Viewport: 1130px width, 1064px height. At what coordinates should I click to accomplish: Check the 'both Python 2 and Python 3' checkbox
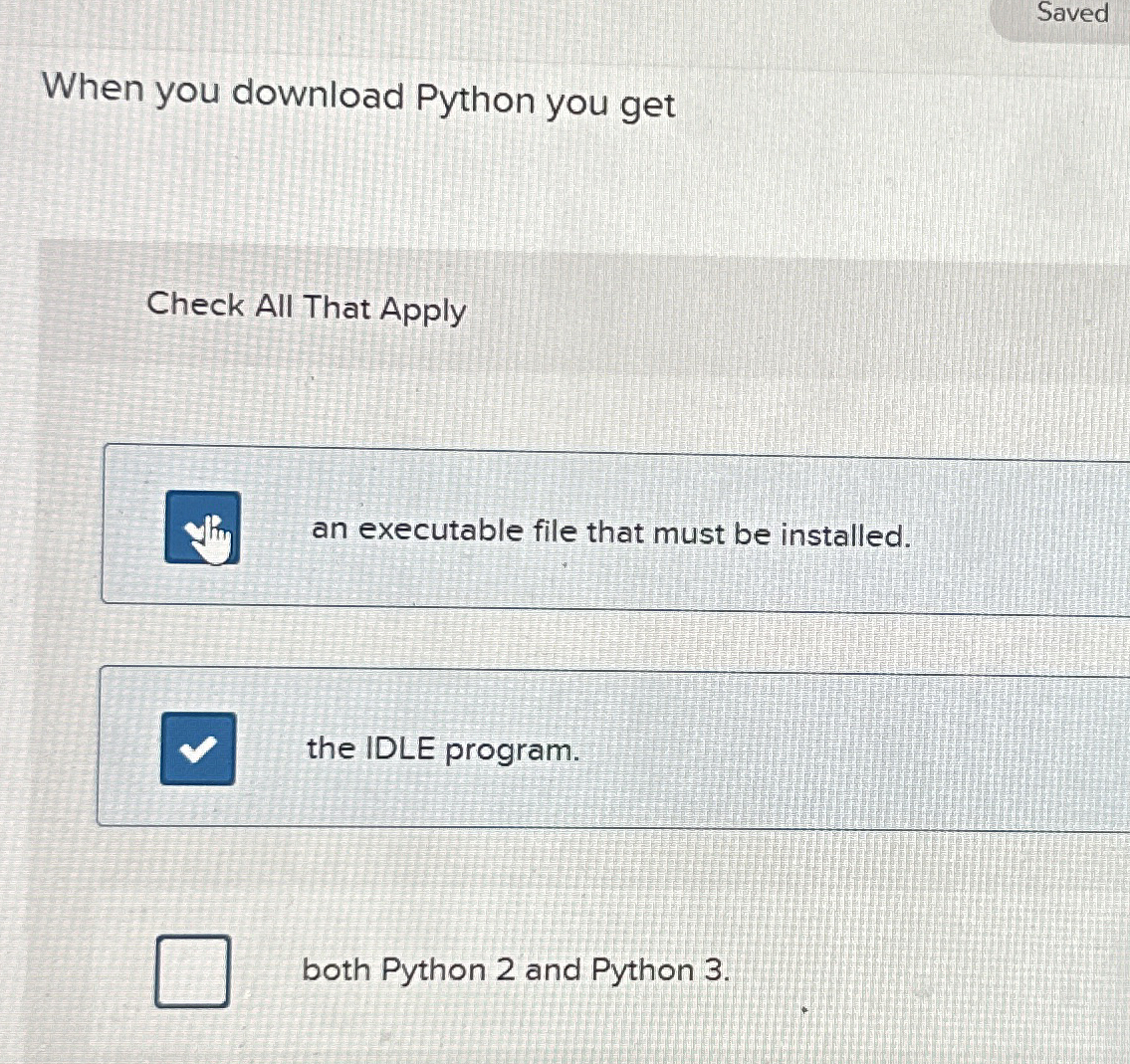pyautogui.click(x=192, y=970)
